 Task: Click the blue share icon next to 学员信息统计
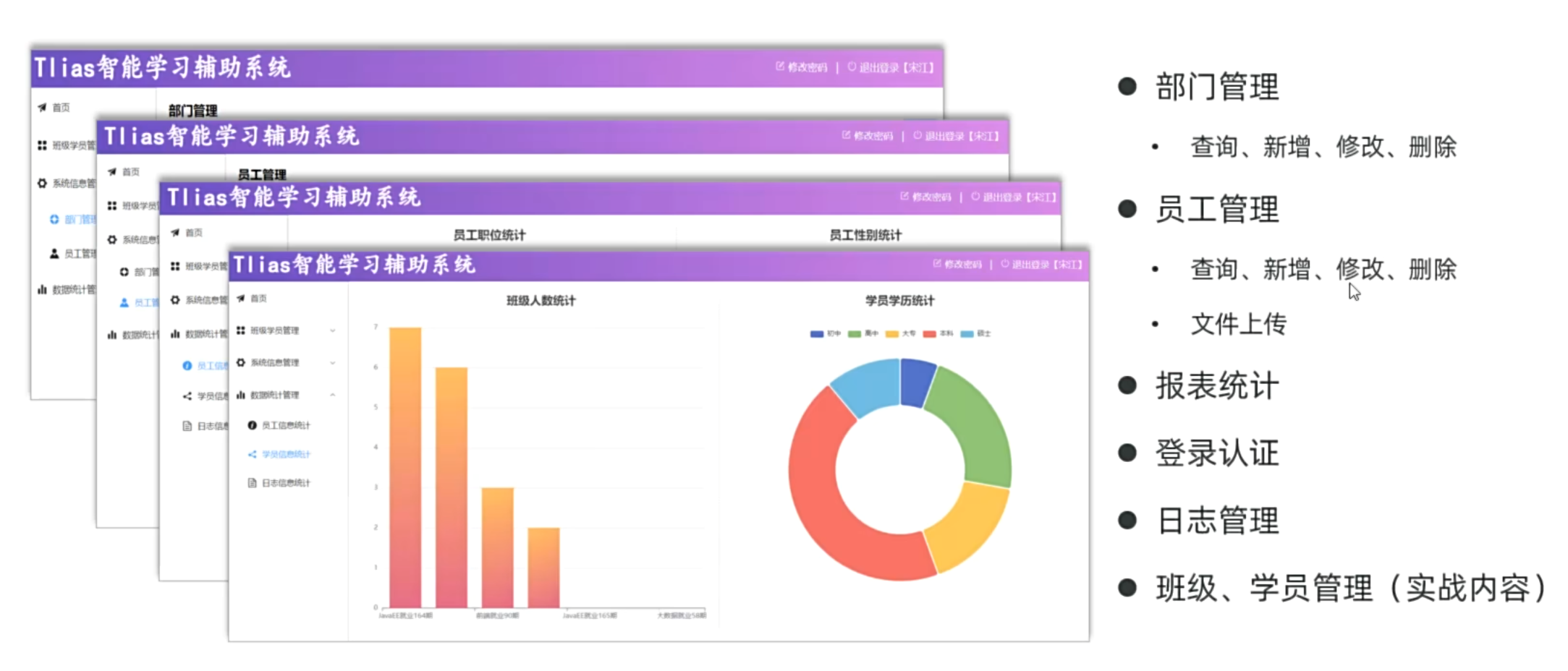coord(252,455)
